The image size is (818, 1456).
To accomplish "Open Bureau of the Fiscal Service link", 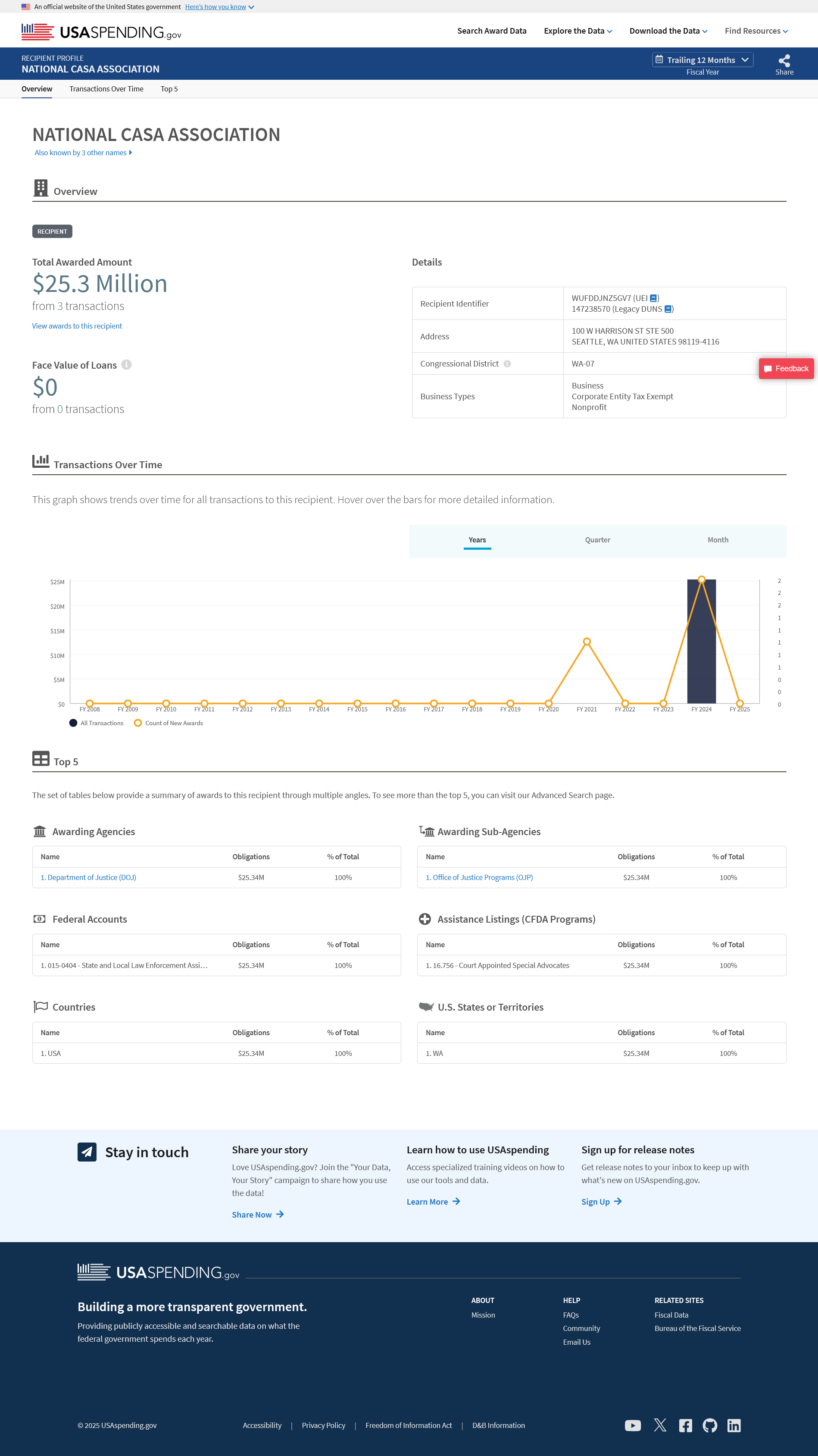I will [697, 1329].
